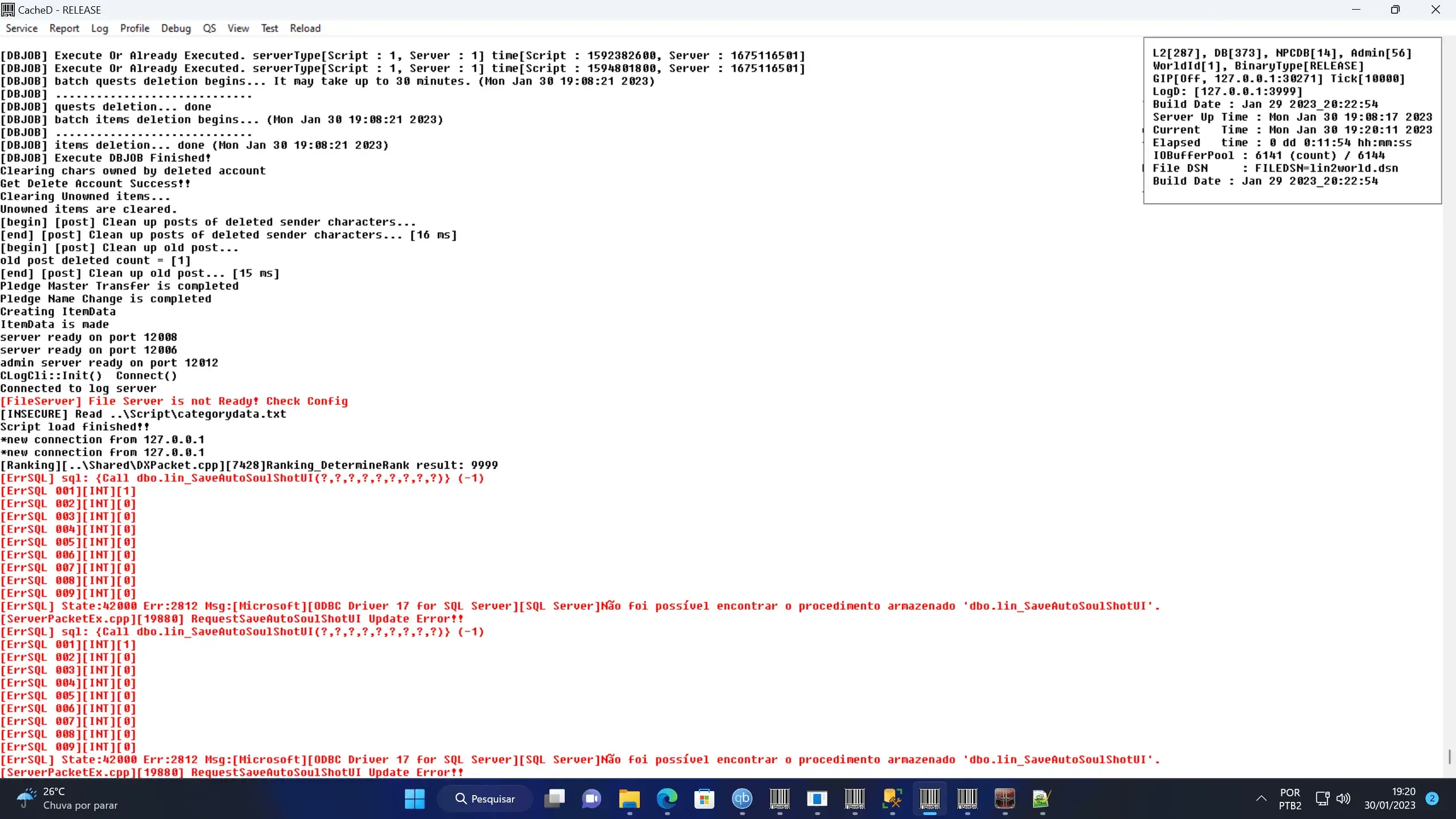Open network status tray icon
Image resolution: width=1456 pixels, height=819 pixels.
1322,799
